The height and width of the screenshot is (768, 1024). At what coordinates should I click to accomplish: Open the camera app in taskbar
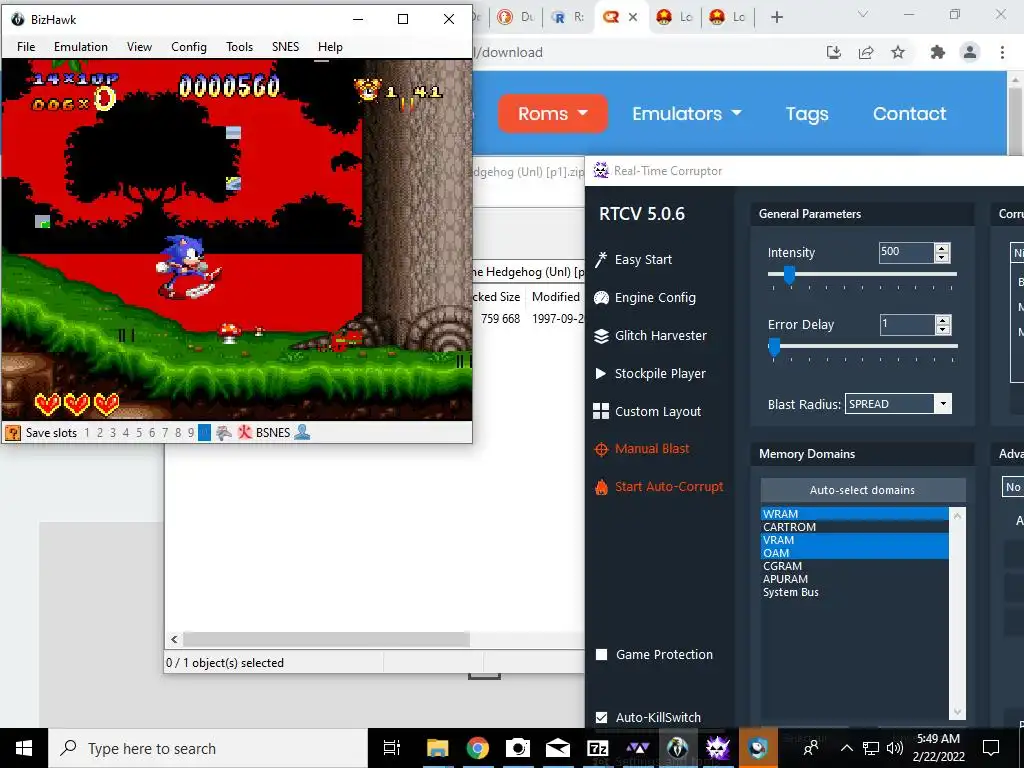[x=518, y=748]
